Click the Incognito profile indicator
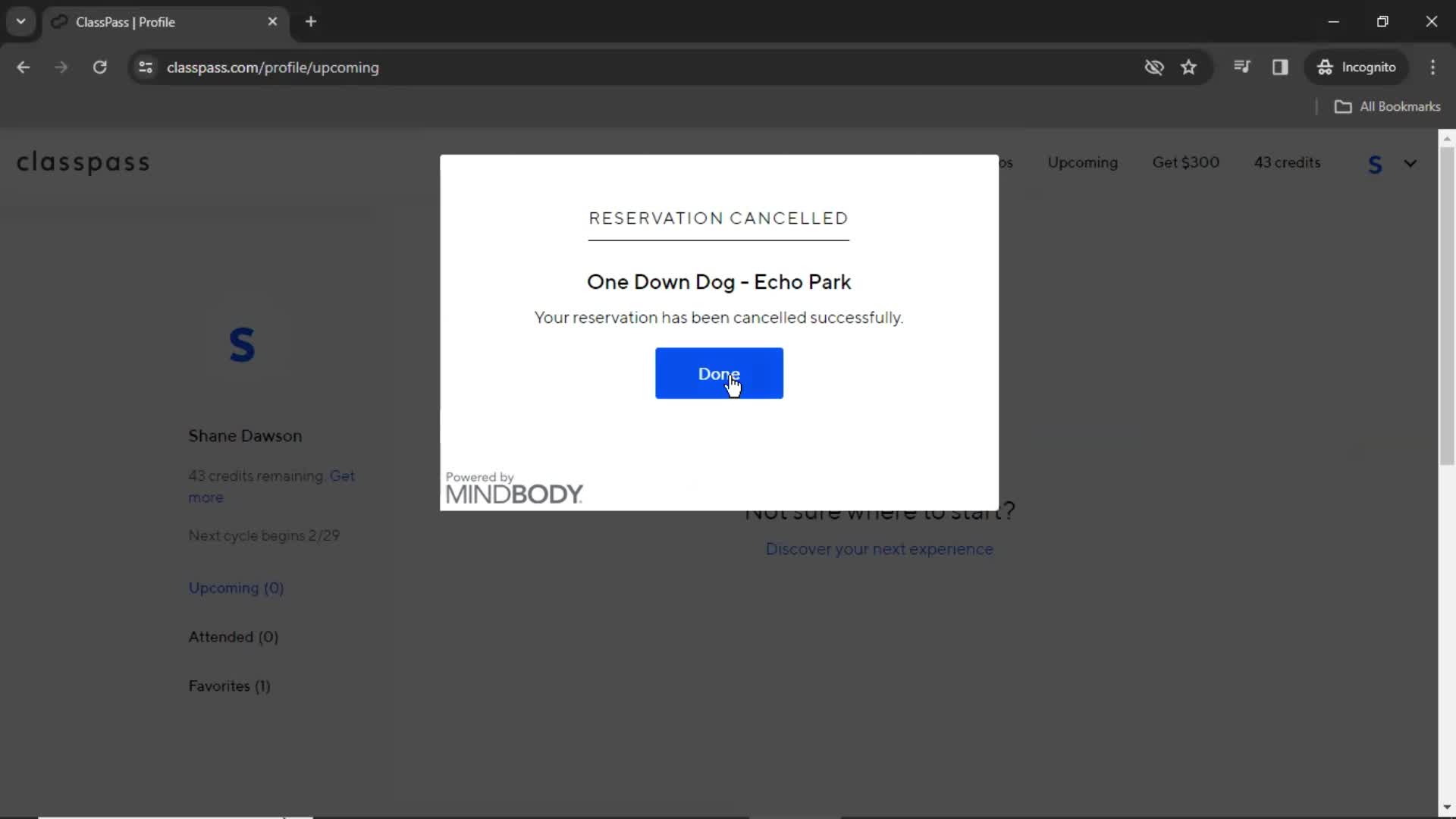Screen dimensions: 1456x819 click(1357, 67)
